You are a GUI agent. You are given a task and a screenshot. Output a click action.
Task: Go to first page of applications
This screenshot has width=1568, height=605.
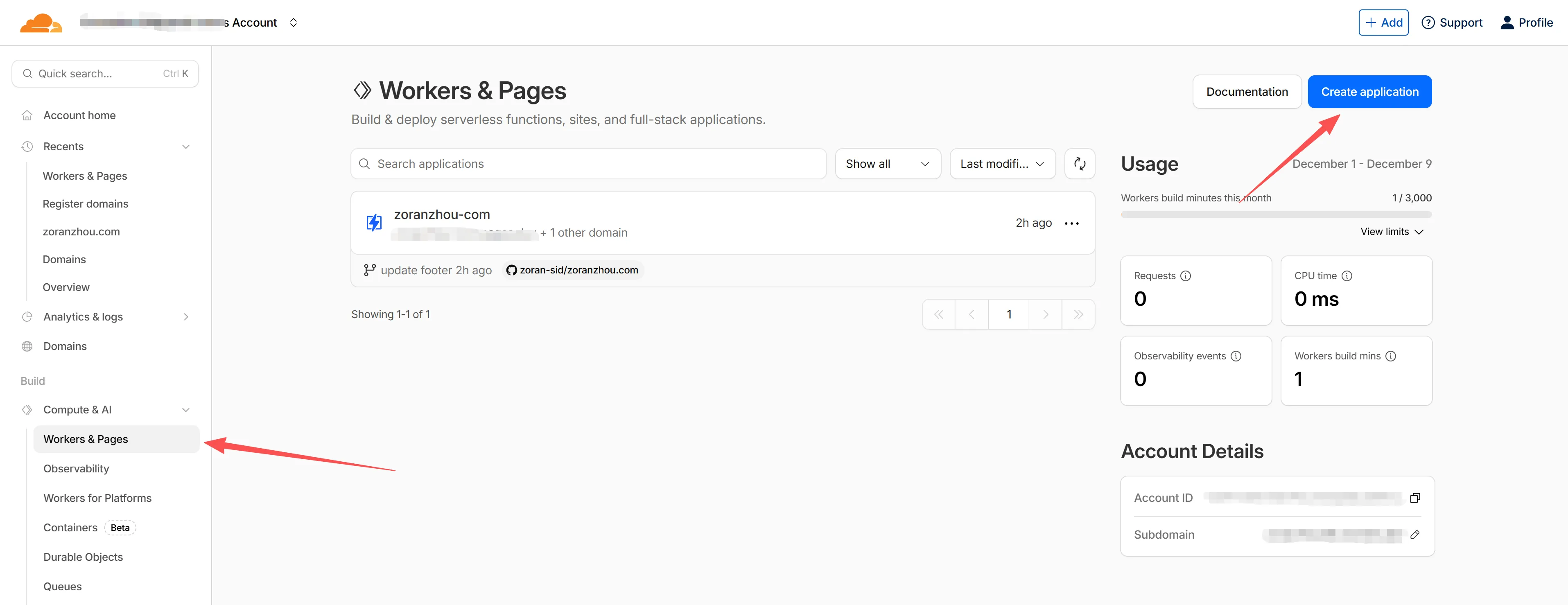point(939,315)
